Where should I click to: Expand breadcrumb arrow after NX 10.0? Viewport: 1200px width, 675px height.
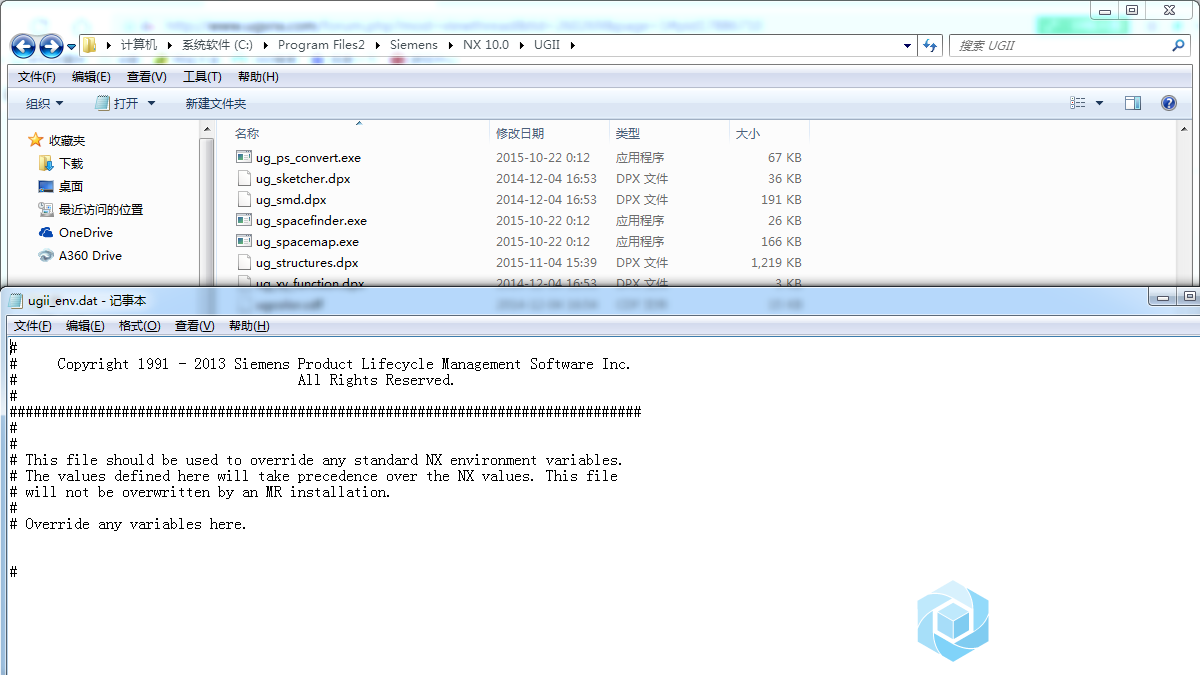(x=522, y=45)
